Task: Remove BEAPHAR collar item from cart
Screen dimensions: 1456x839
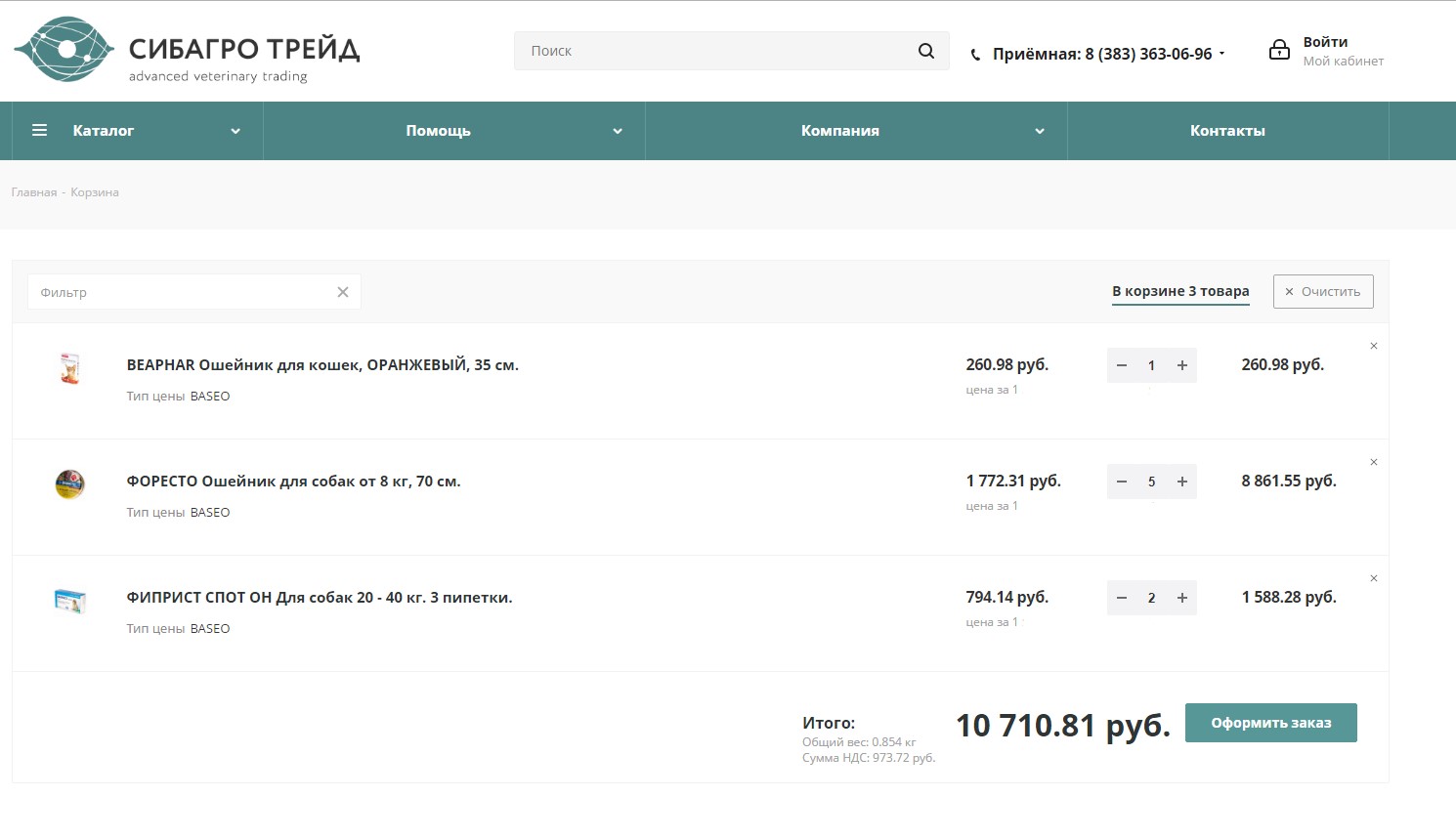Action: tap(1374, 346)
